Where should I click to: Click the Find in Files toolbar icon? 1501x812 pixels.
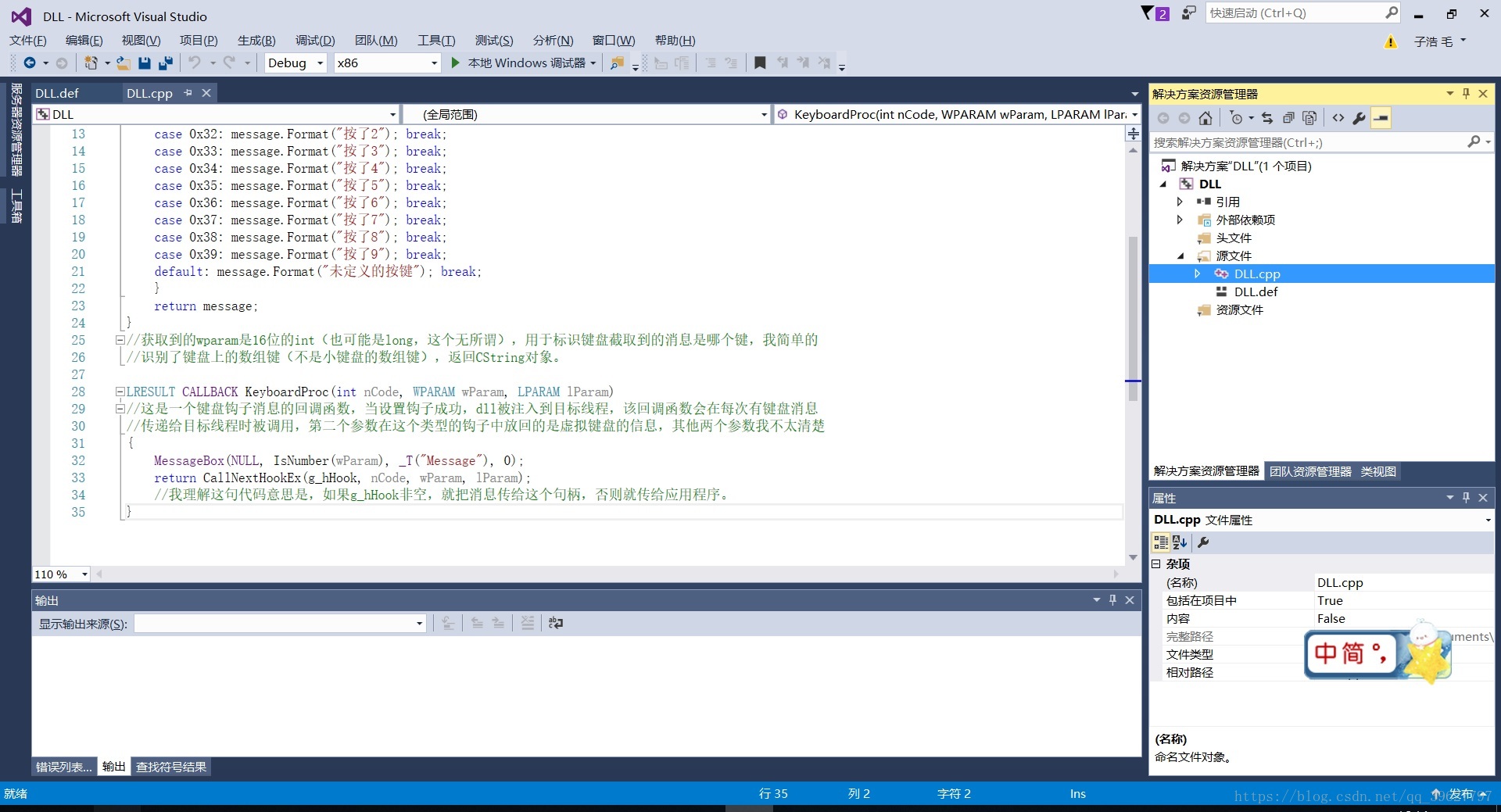[x=617, y=63]
